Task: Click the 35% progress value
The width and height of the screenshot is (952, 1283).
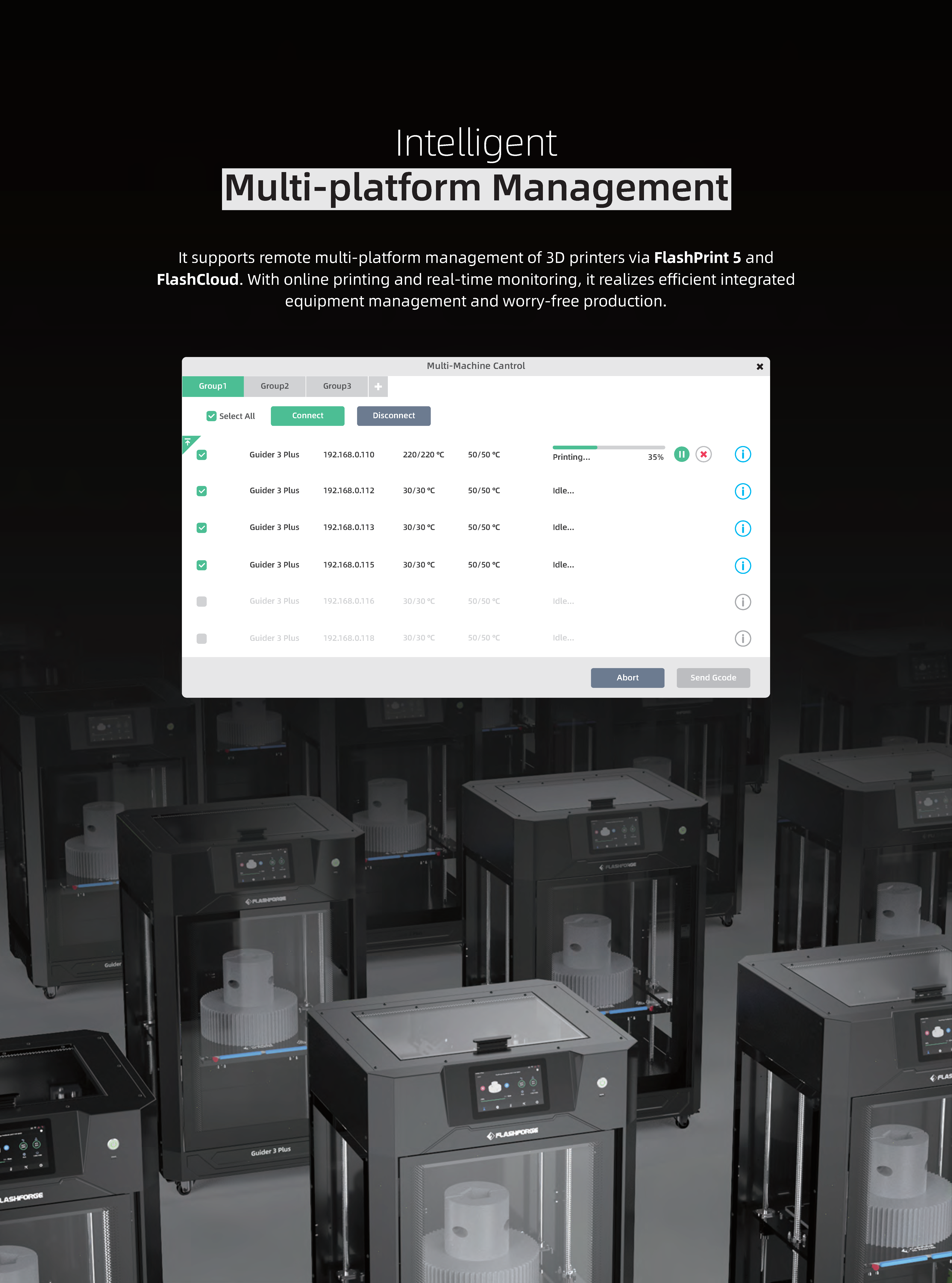Action: (656, 457)
